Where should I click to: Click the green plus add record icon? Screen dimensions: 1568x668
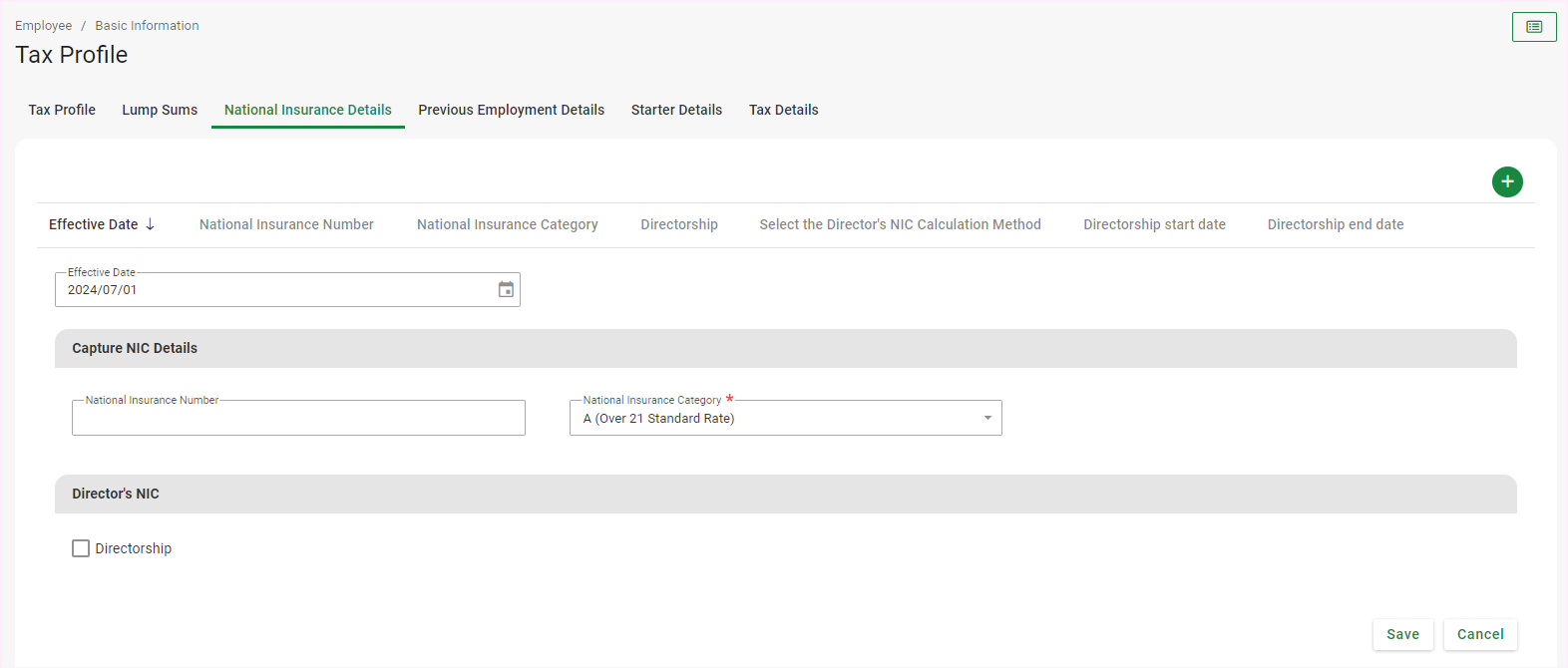point(1507,181)
